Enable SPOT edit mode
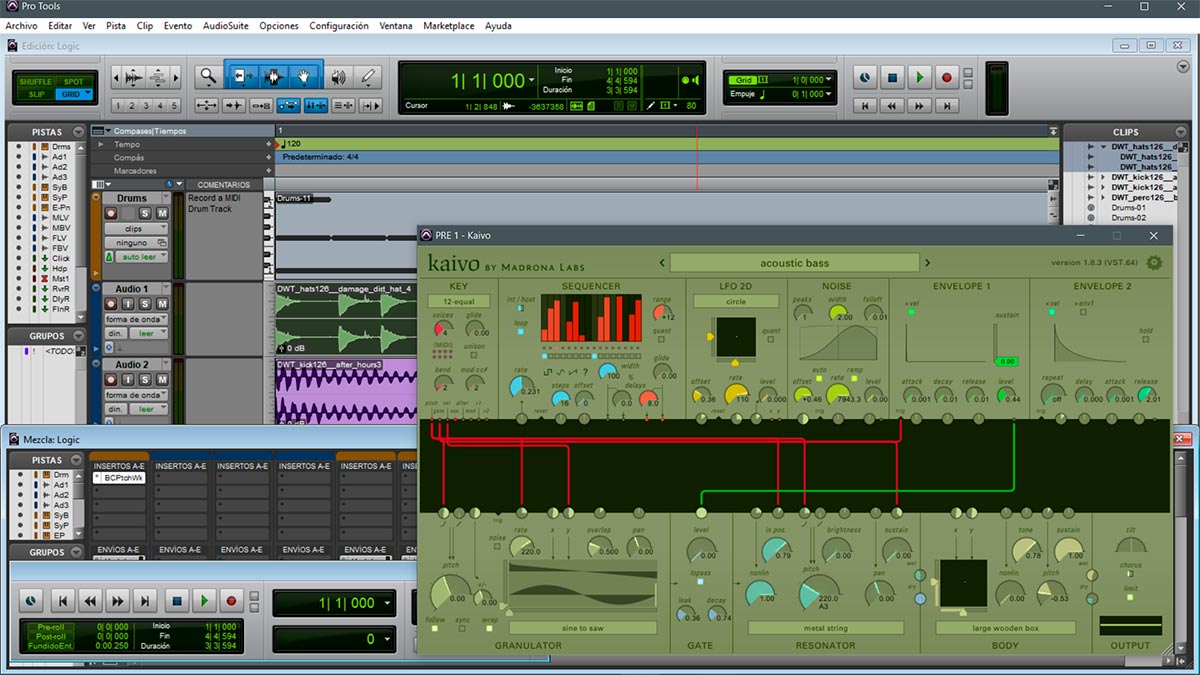This screenshot has height=675, width=1200. (x=74, y=82)
